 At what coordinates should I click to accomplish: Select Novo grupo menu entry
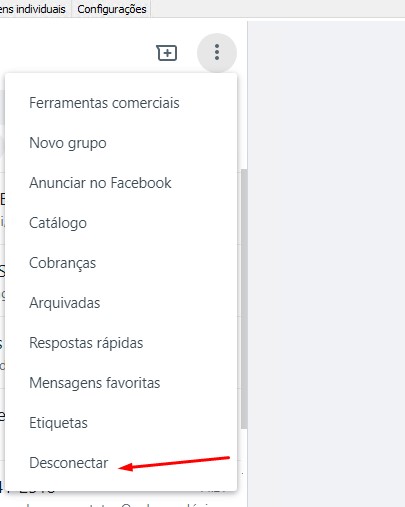[x=121, y=143]
